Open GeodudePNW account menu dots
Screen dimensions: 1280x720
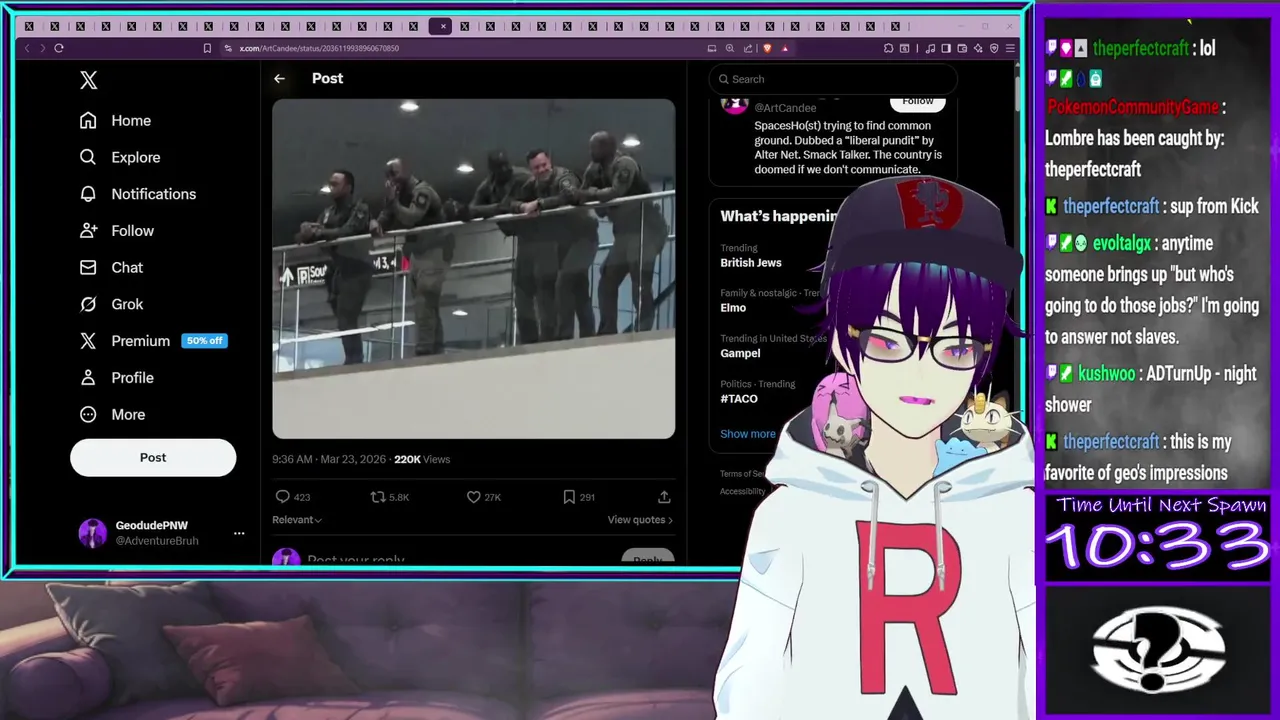pos(239,533)
